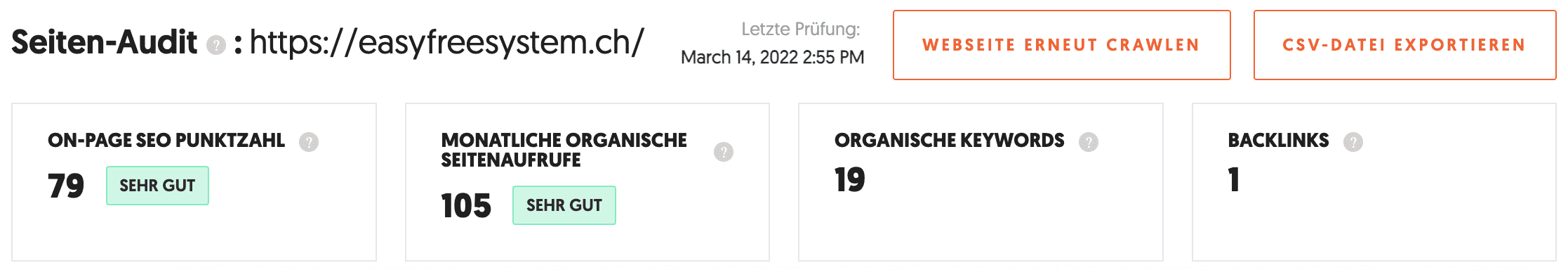Select the monthly organic views value 105

click(466, 206)
